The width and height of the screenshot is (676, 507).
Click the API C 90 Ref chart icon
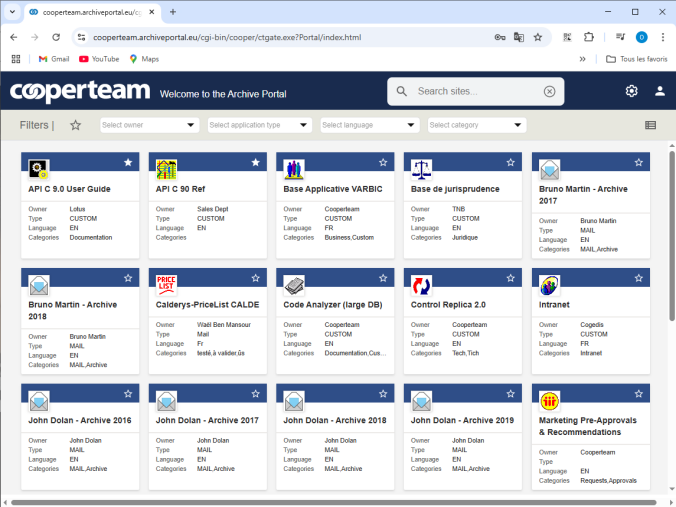166,169
